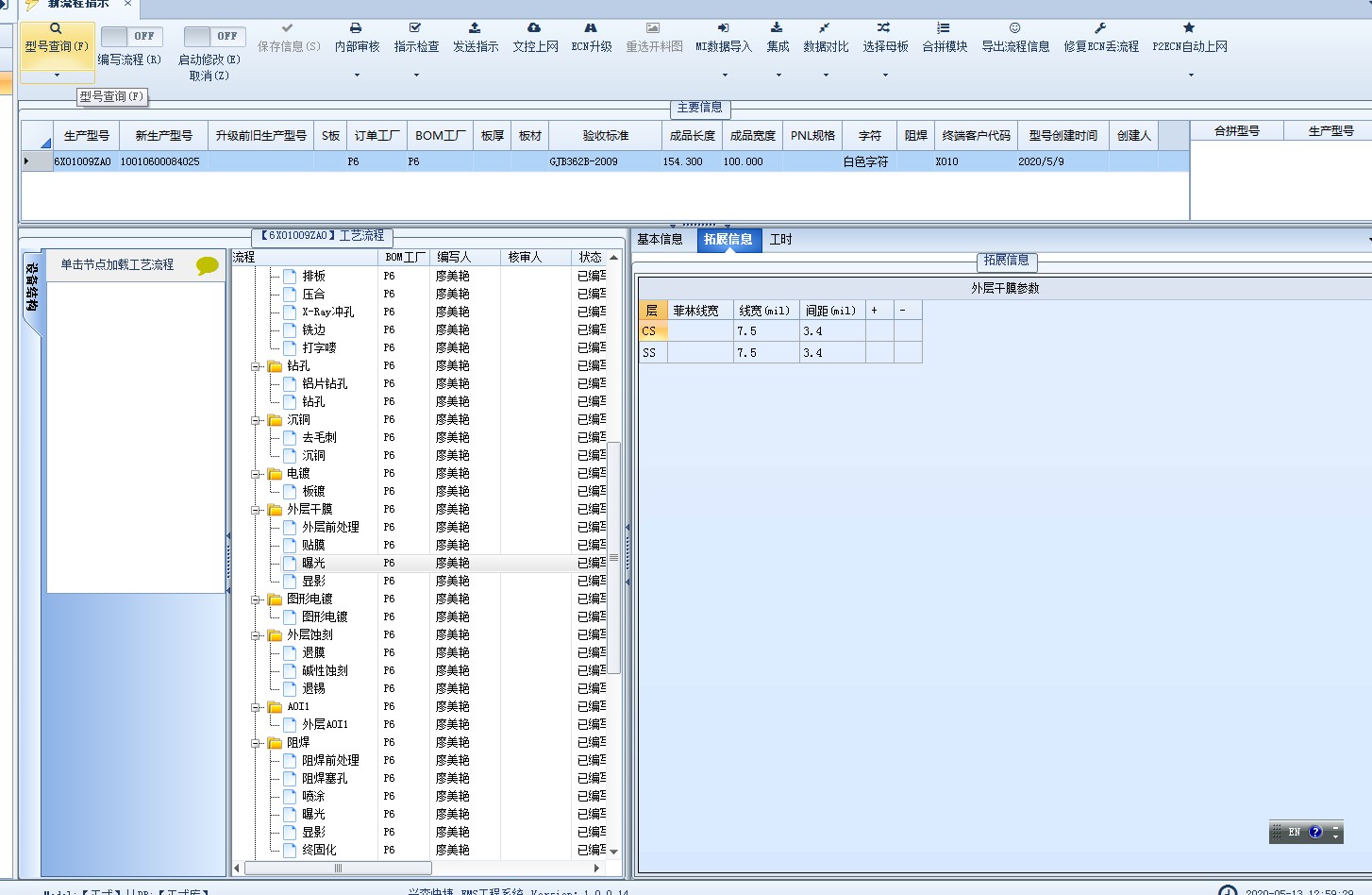The width and height of the screenshot is (1372, 895).
Task: Click the tree horizontal scrollbar thumb
Action: tap(338, 868)
